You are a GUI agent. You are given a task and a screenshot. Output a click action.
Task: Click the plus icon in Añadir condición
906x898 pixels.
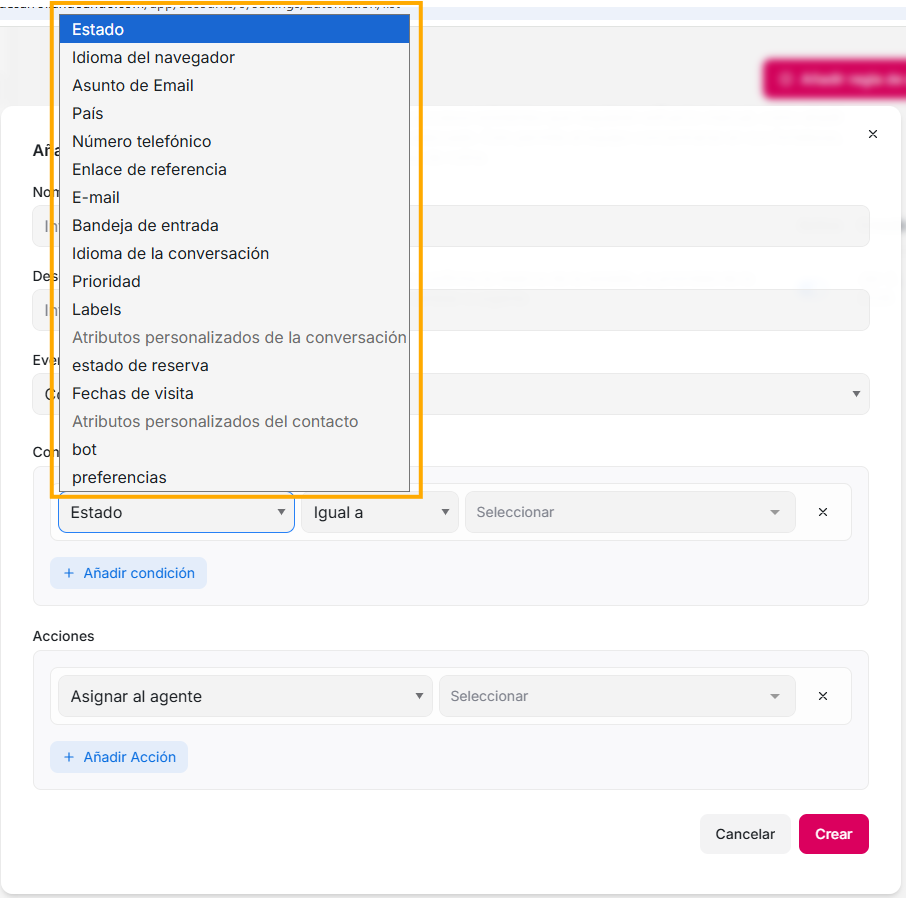[69, 573]
